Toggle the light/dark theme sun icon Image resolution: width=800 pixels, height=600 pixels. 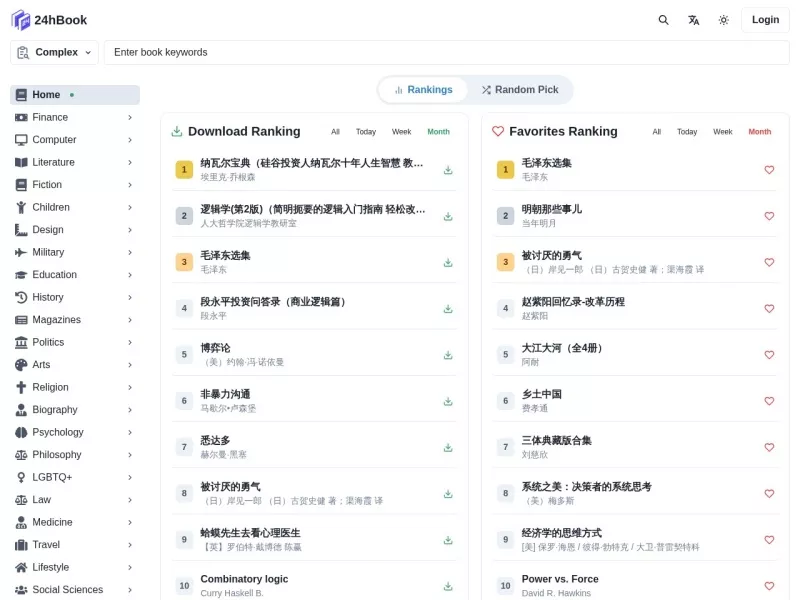723,20
